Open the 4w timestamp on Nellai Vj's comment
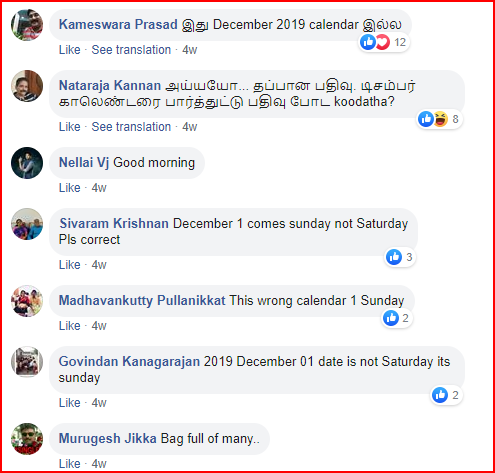 click(99, 188)
